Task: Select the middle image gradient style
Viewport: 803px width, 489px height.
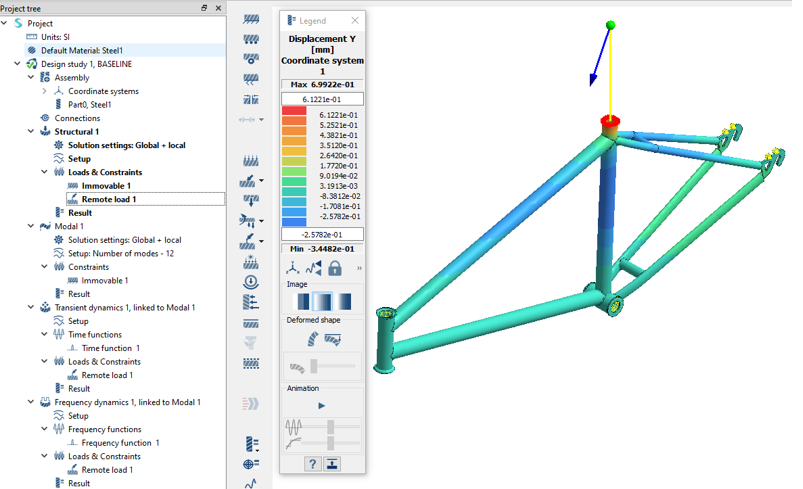Action: click(322, 302)
